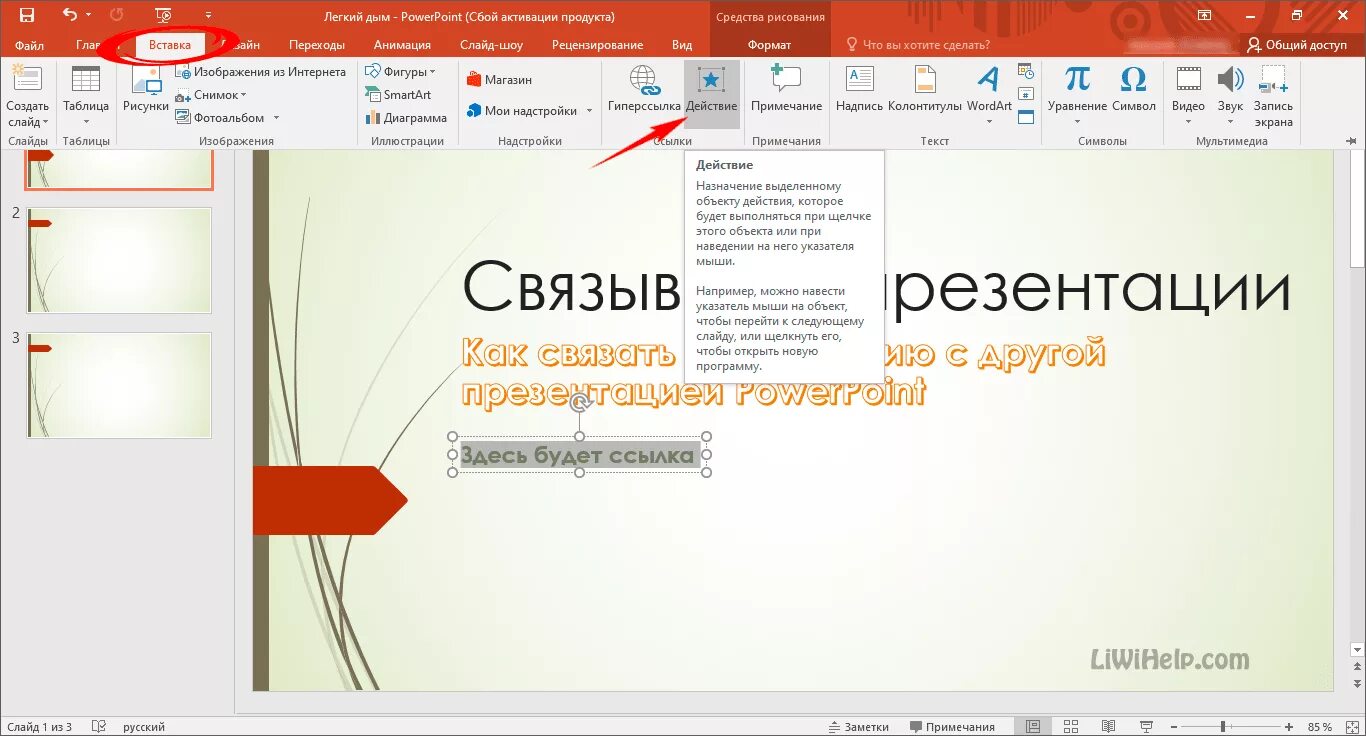Add a Примечание comment
This screenshot has width=1366, height=736.
787,88
